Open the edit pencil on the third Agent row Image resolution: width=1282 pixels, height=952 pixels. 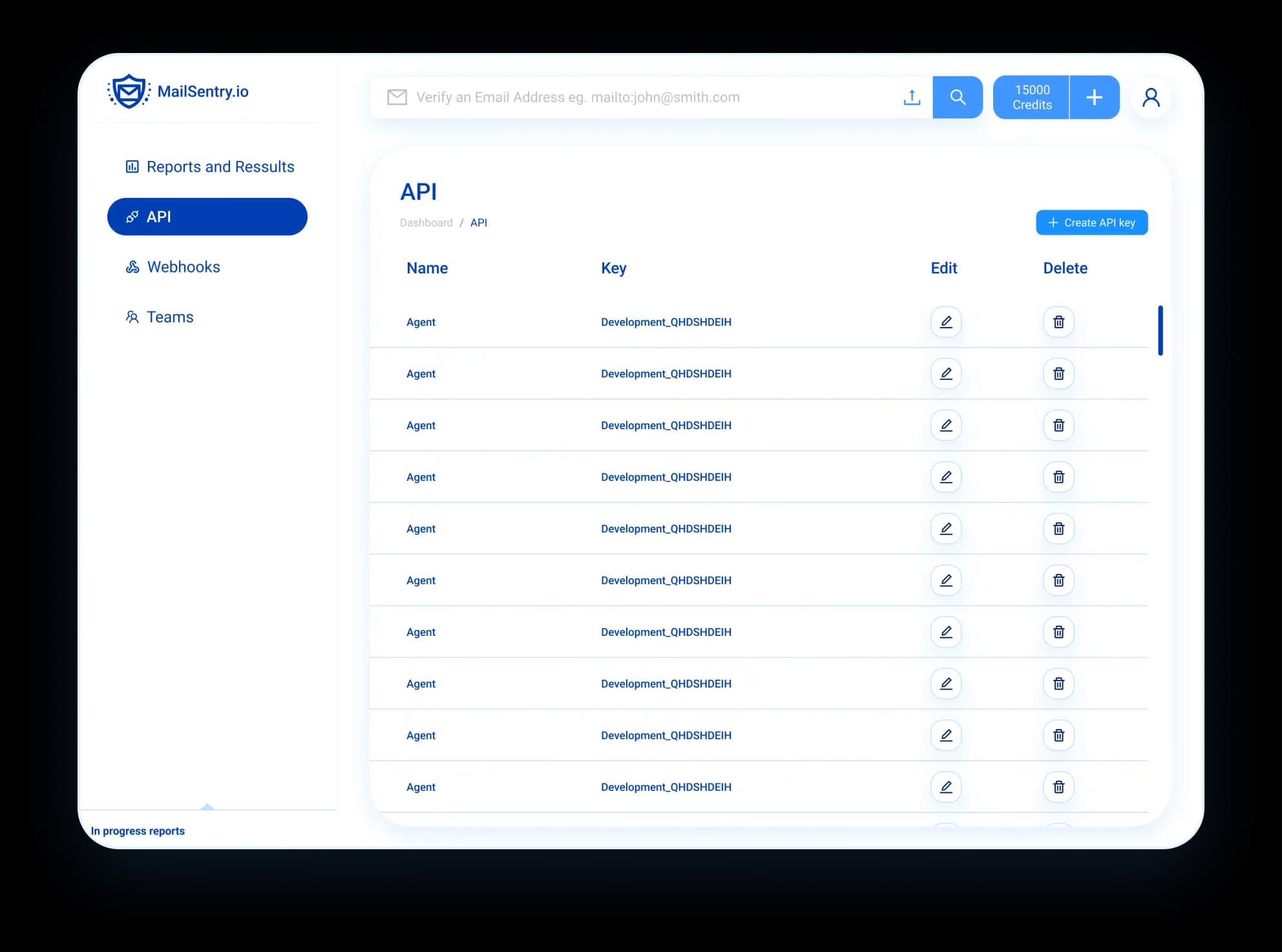(945, 425)
